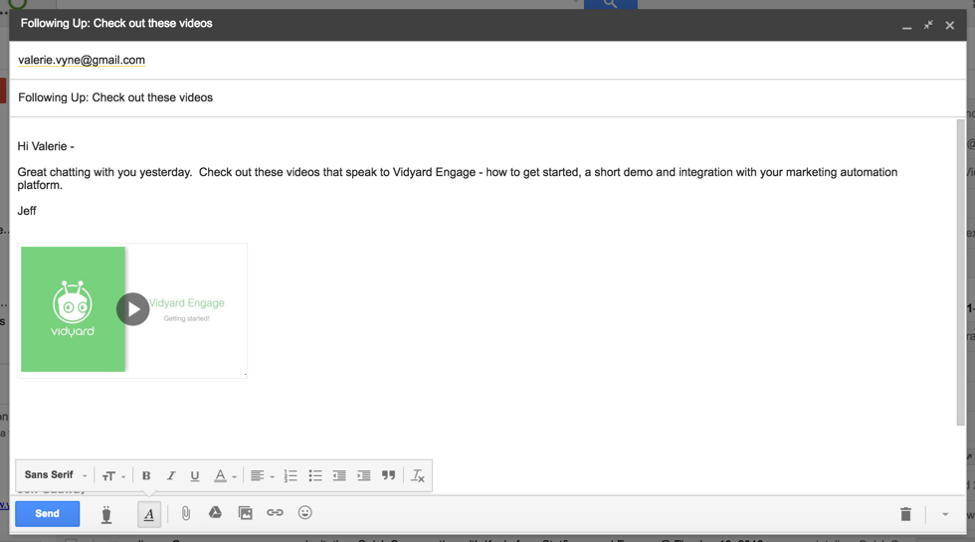This screenshot has width=975, height=542.
Task: Click the 'Jeff' signature text
Action: 27,211
